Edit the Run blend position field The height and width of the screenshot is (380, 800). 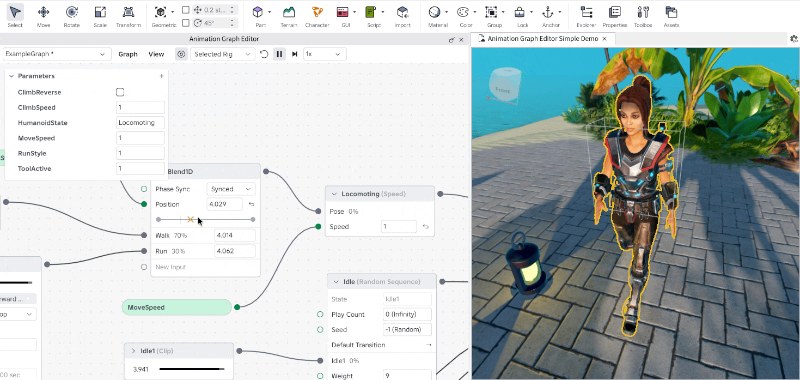click(235, 251)
